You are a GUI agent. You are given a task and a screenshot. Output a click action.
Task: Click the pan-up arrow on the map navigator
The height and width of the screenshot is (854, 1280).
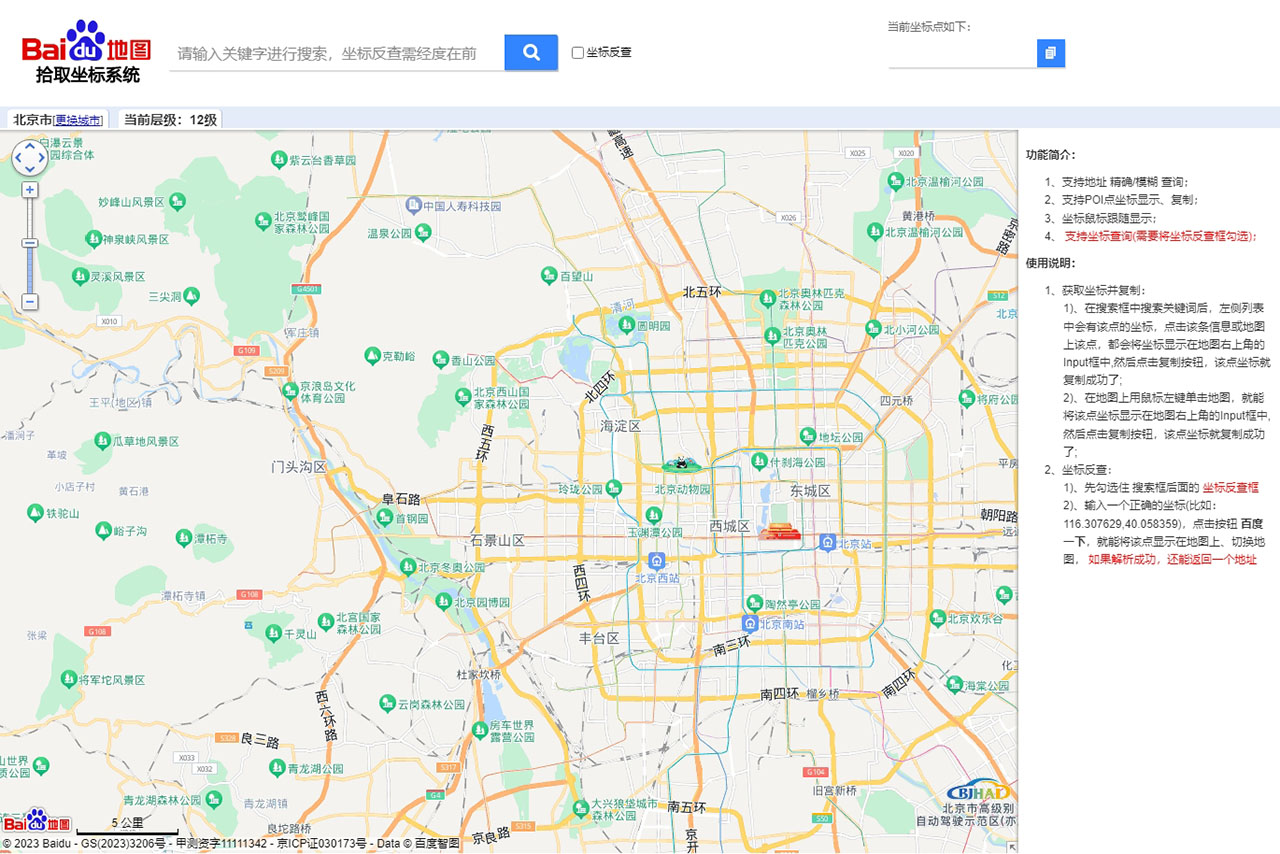point(30,146)
